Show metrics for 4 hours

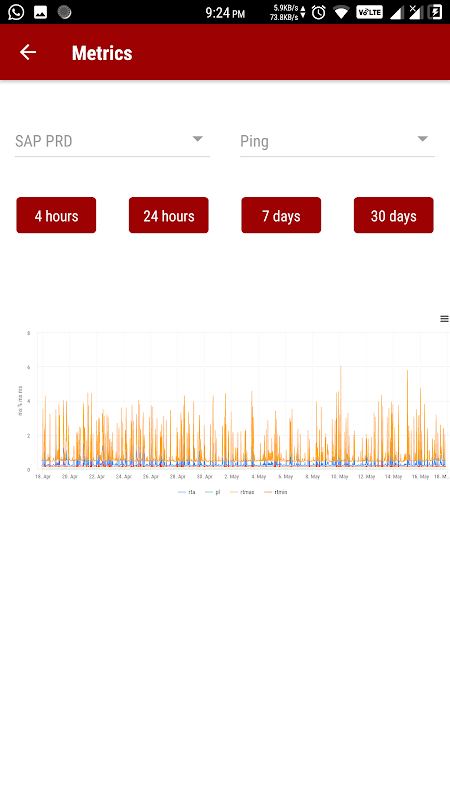(56, 215)
